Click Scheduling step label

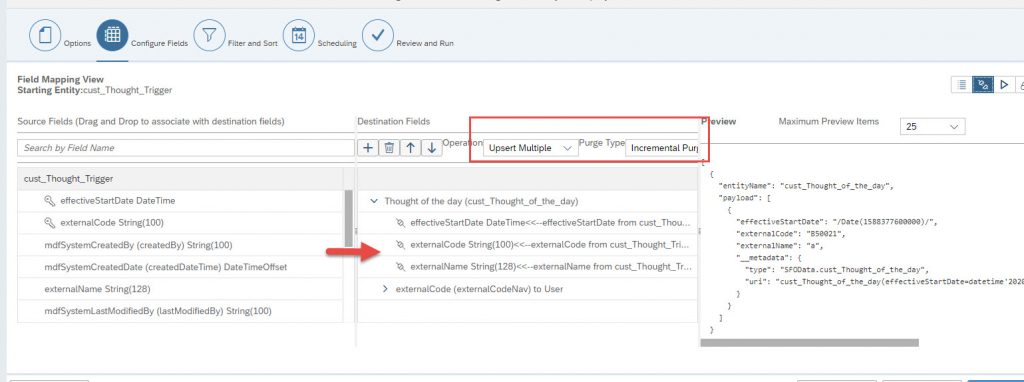[x=337, y=44]
